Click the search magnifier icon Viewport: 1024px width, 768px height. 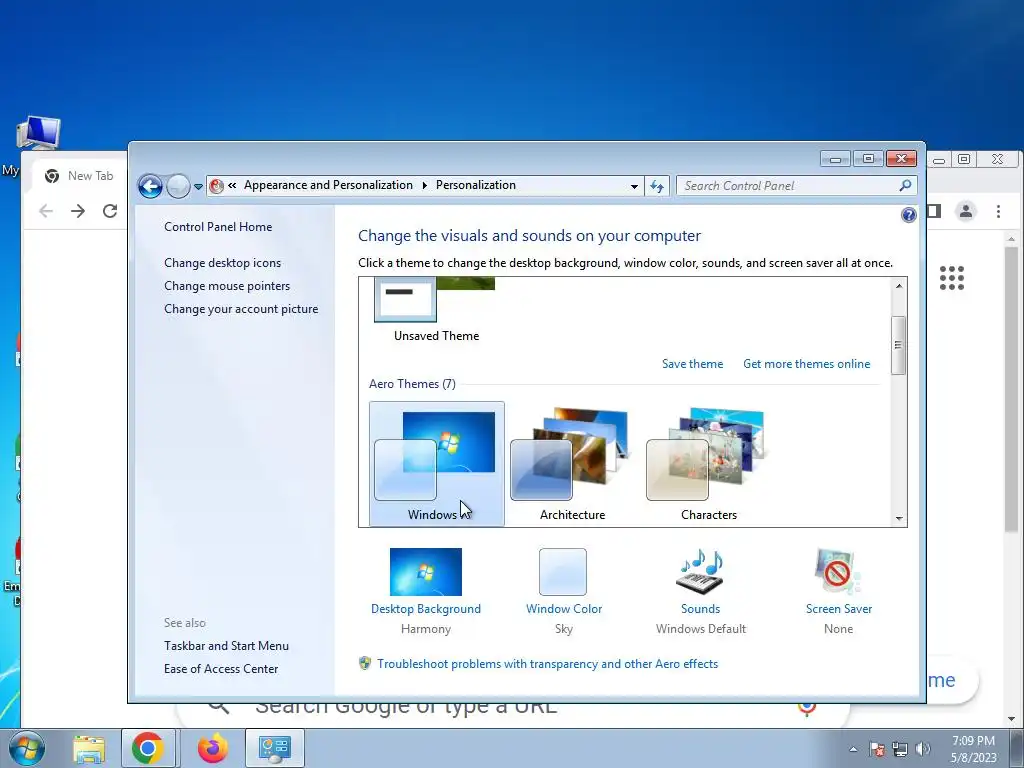905,185
